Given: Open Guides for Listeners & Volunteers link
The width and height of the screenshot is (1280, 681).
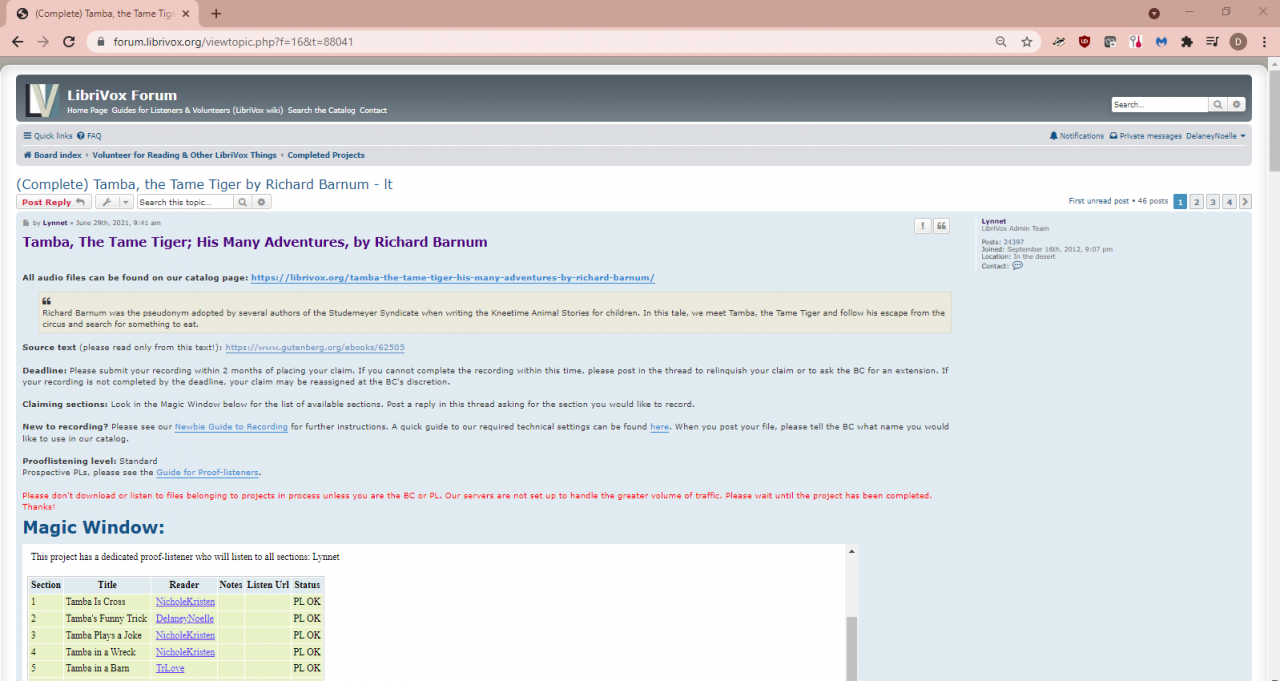Looking at the screenshot, I should tap(197, 110).
